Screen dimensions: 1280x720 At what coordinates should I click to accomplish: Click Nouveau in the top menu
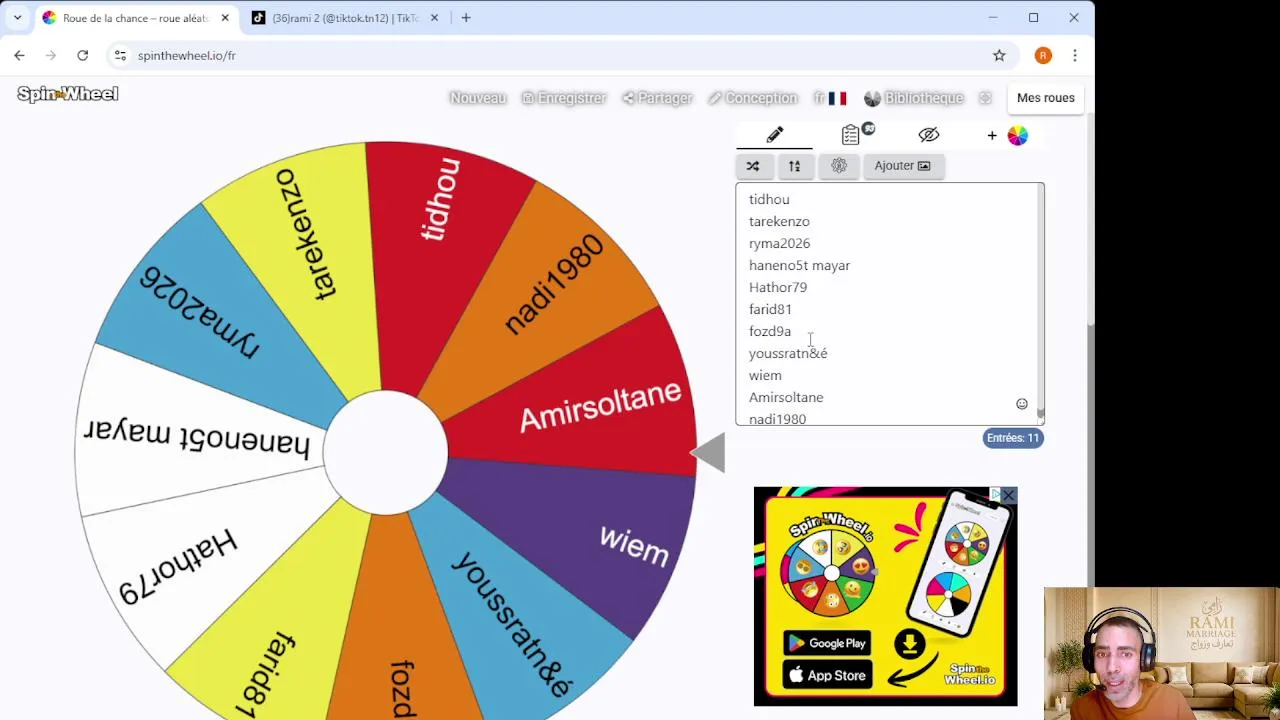[478, 98]
